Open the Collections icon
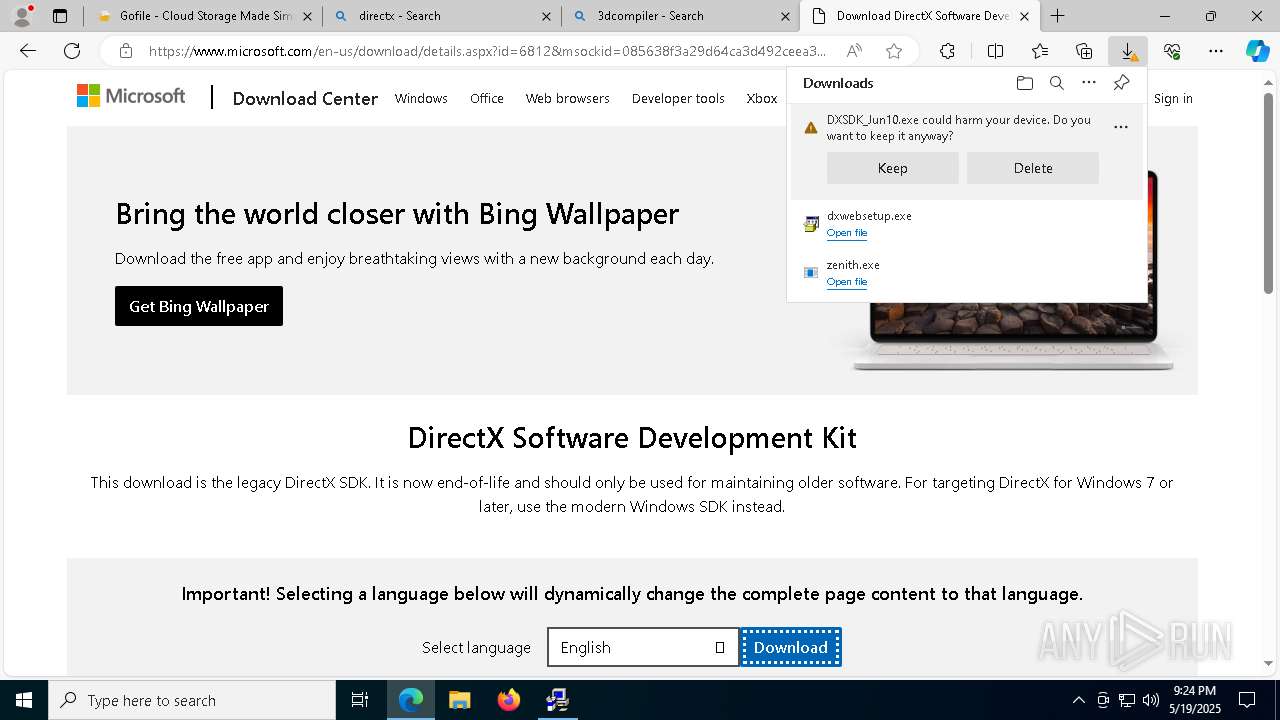The image size is (1280, 720). (1084, 51)
